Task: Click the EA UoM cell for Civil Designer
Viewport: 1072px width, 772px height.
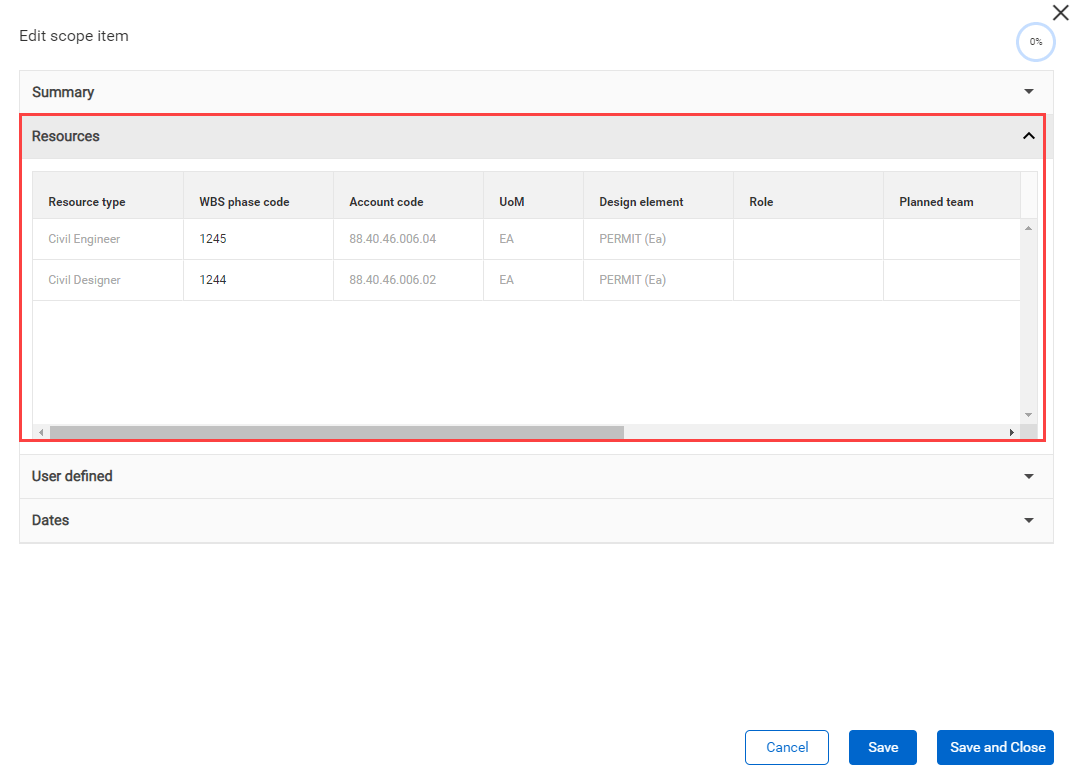Action: (533, 280)
